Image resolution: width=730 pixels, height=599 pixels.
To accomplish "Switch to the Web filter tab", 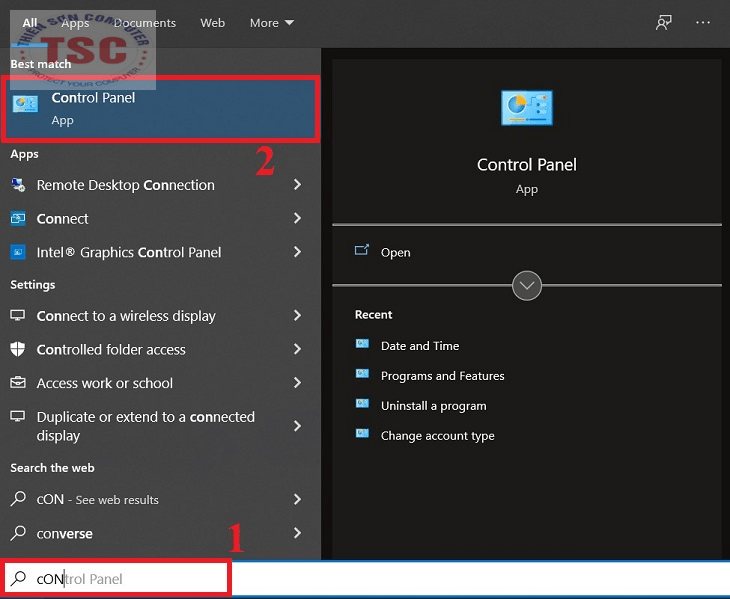I will coord(212,23).
